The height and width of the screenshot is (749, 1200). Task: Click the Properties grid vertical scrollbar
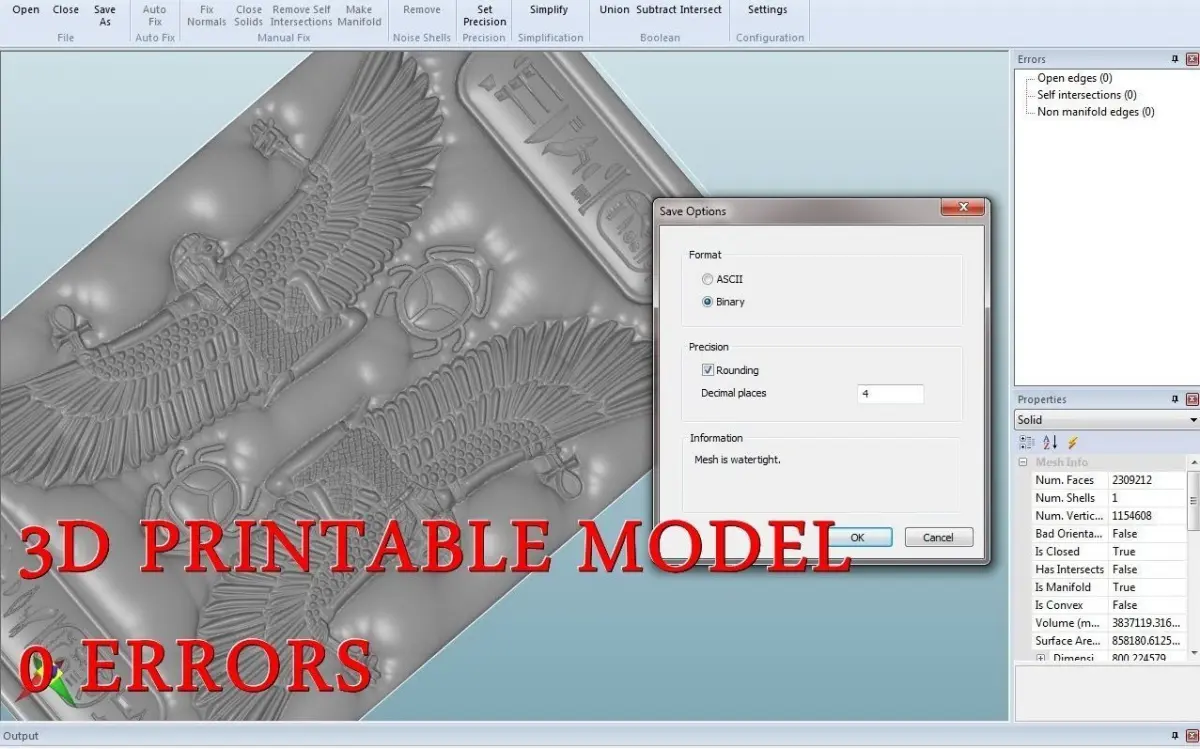pos(1193,558)
